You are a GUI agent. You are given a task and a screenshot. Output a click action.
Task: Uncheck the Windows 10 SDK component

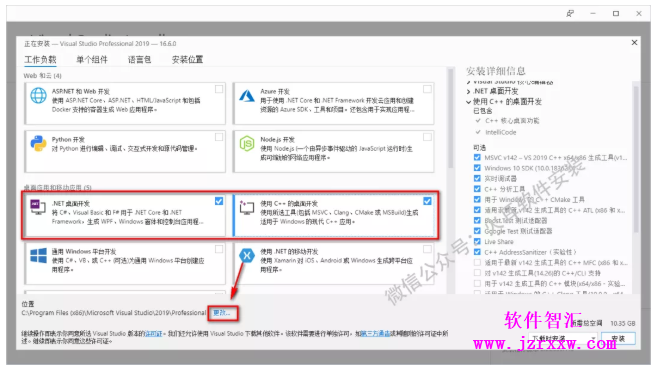click(x=477, y=168)
